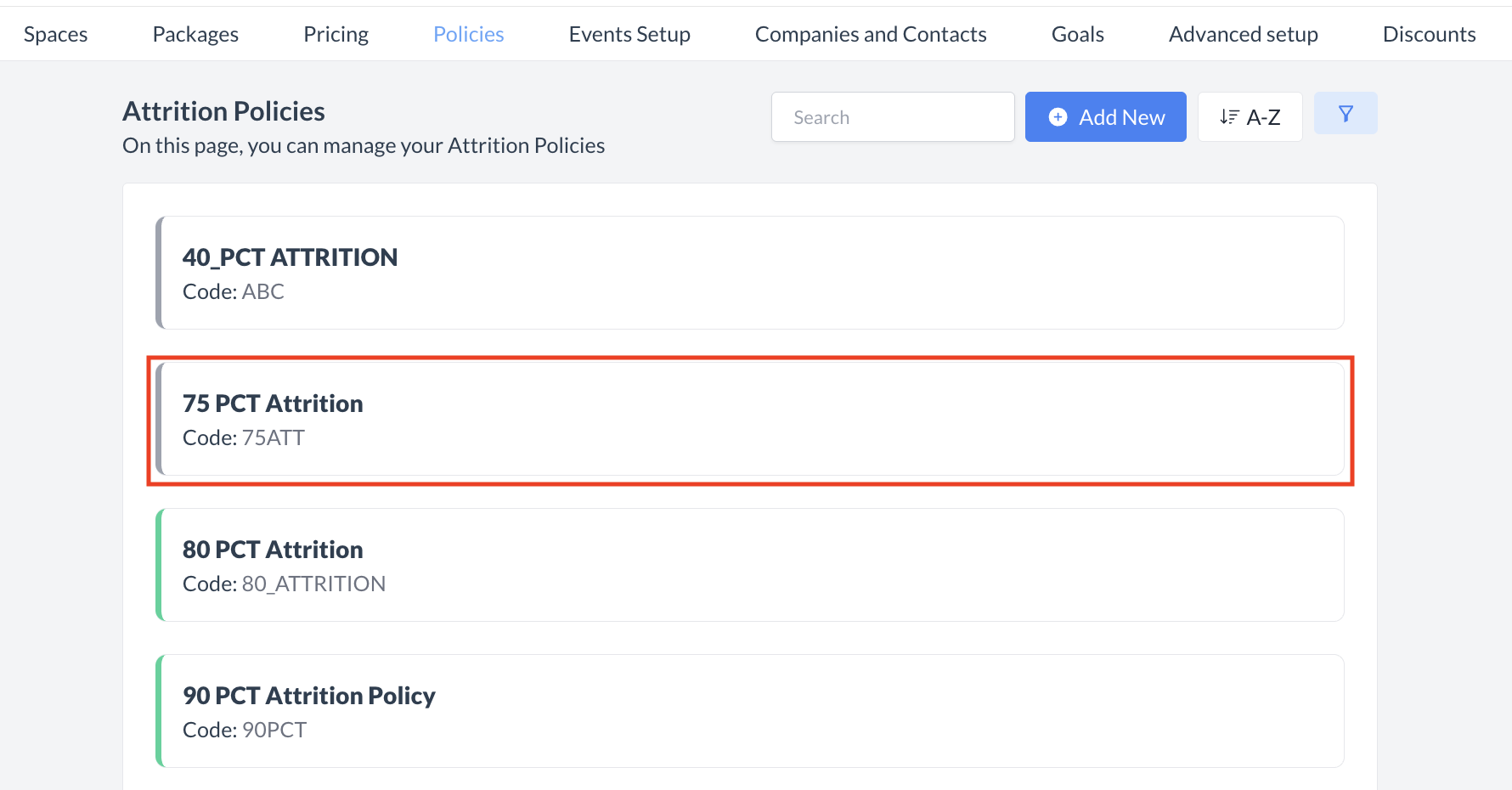Image resolution: width=1512 pixels, height=790 pixels.
Task: Open Companies and Contacts
Action: pyautogui.click(x=871, y=34)
